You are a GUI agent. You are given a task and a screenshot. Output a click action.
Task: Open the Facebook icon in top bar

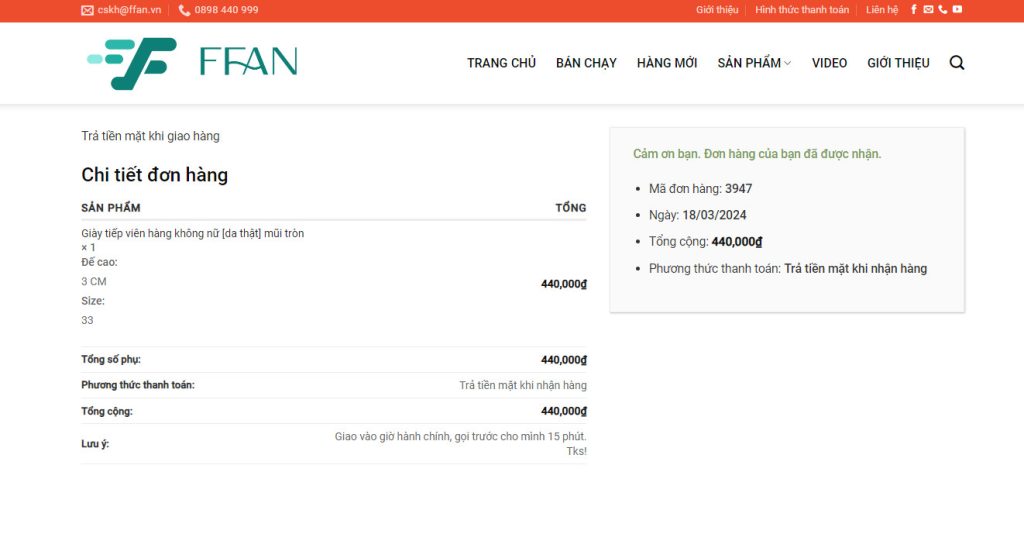[914, 10]
